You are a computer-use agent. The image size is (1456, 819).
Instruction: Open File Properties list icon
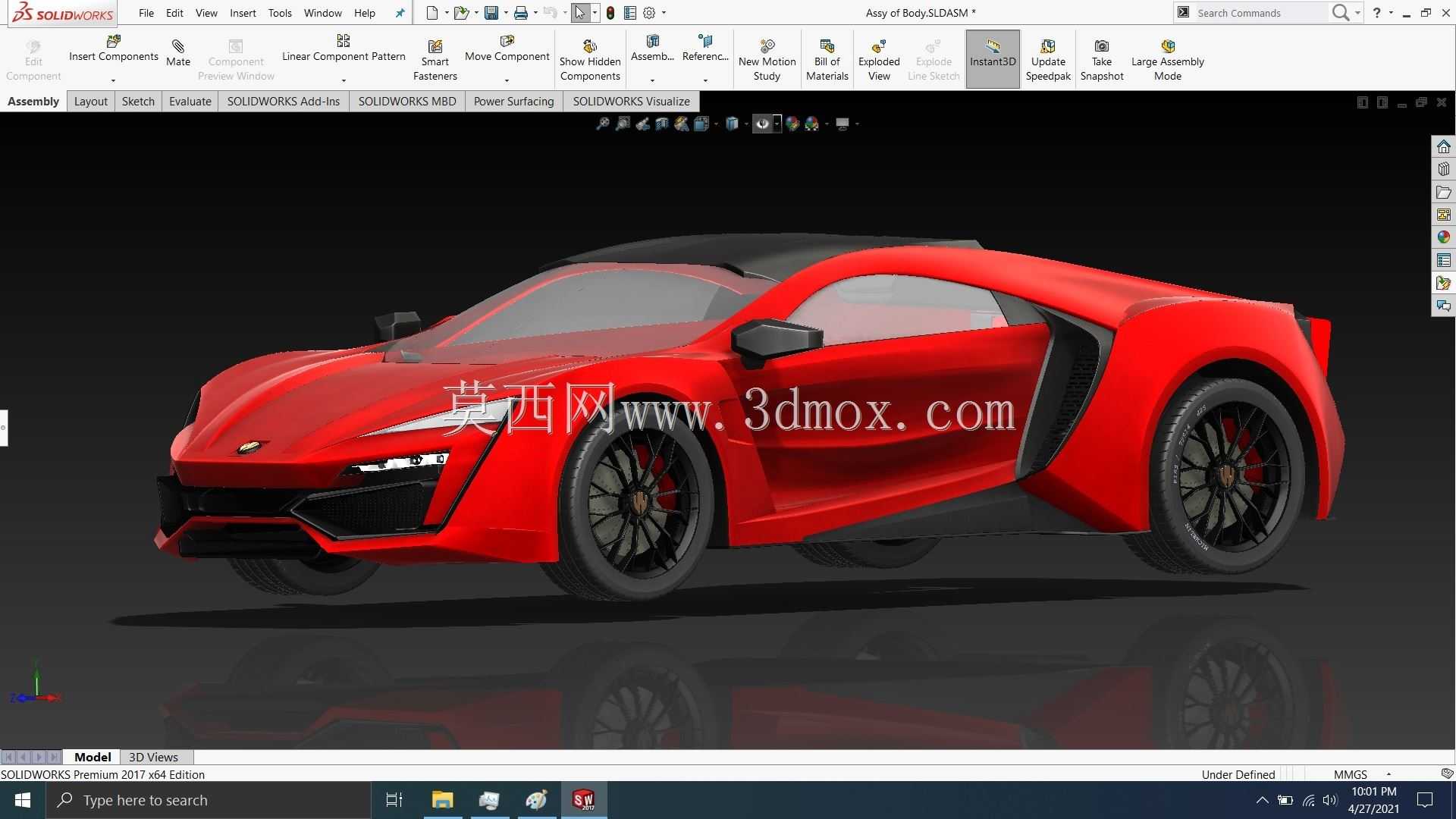tap(629, 13)
